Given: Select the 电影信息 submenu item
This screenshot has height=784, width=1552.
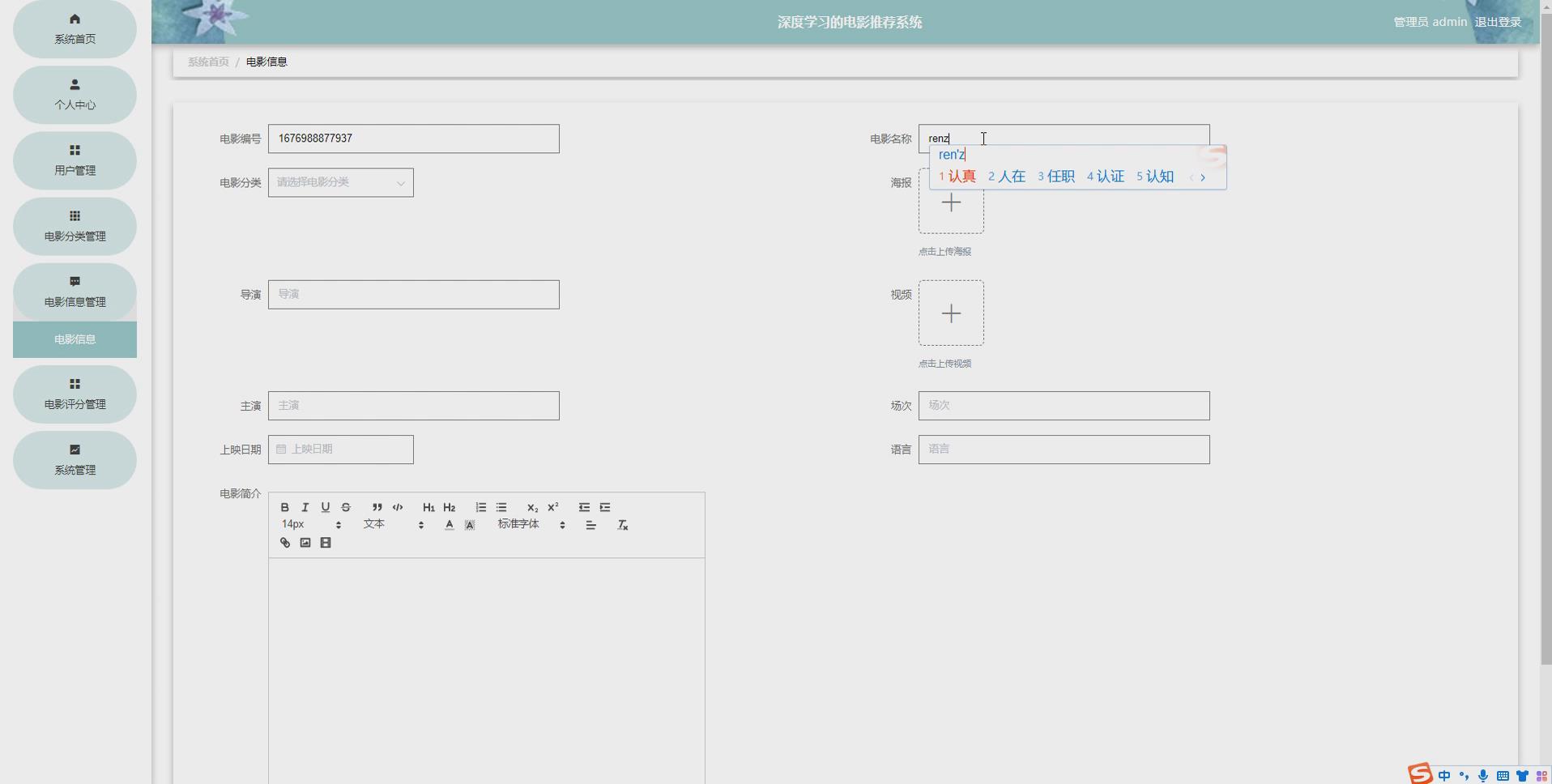Looking at the screenshot, I should coord(75,339).
